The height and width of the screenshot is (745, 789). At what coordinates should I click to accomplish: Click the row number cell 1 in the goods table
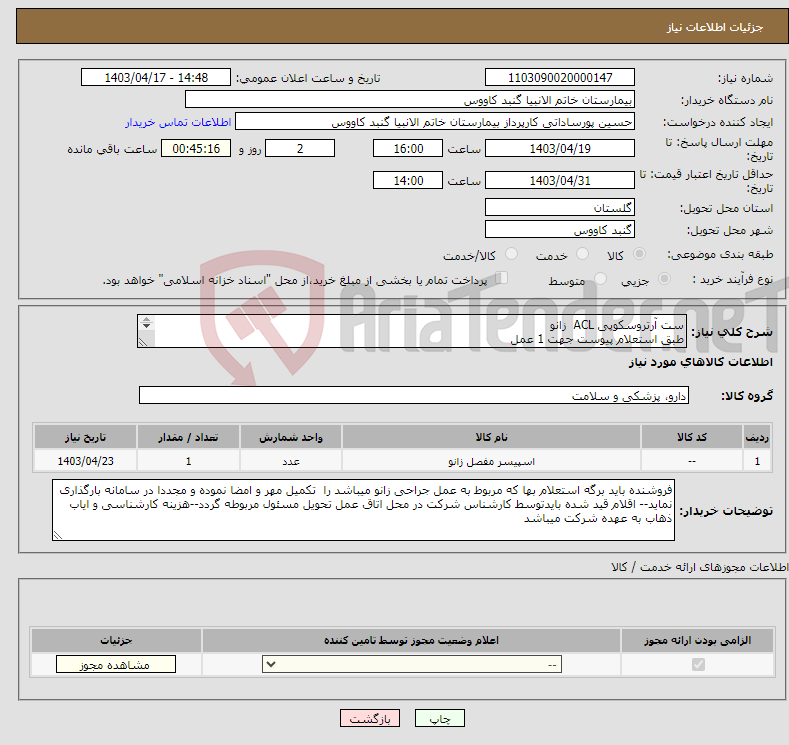coord(757,461)
